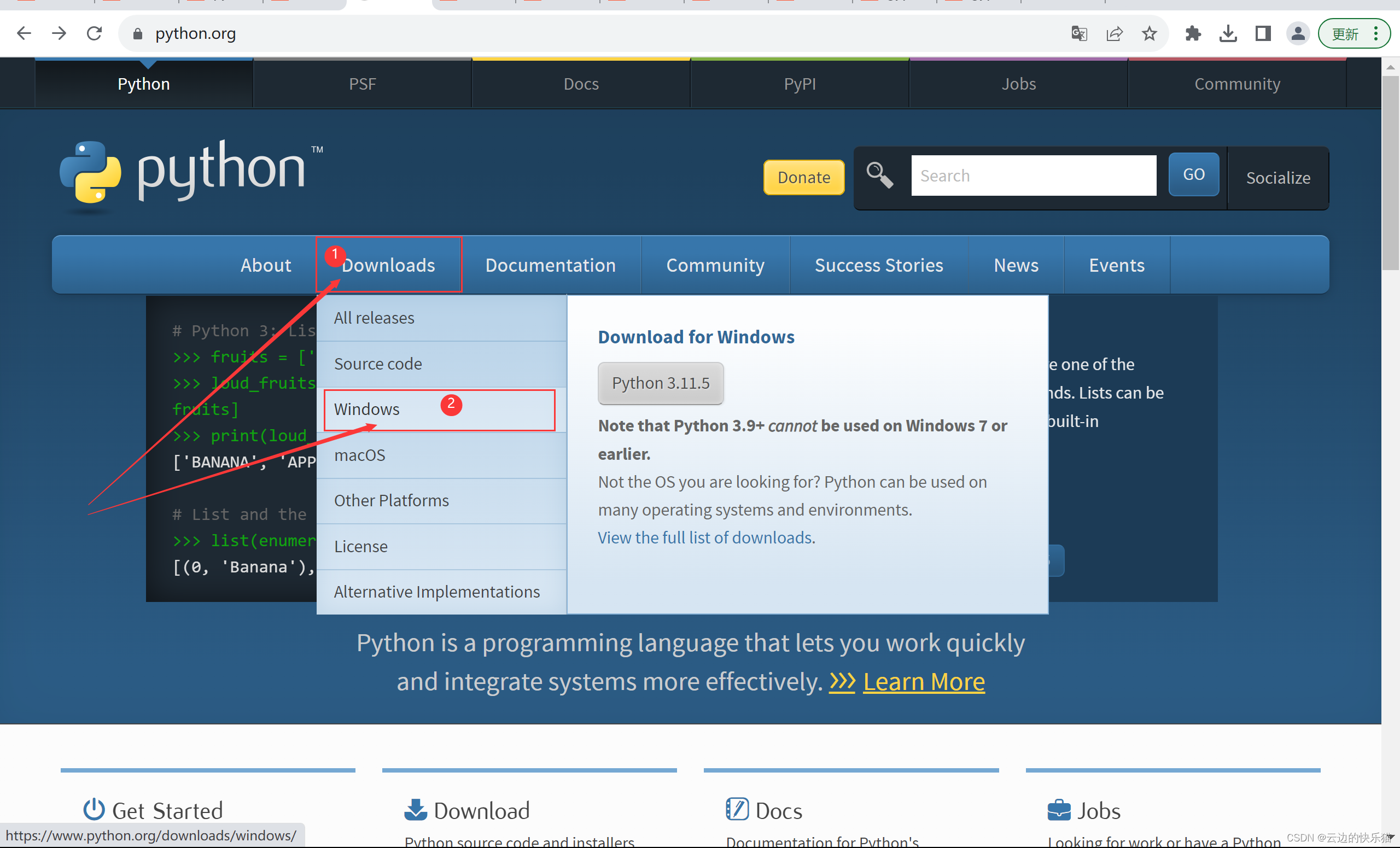Open browser downloads tray icon
This screenshot has width=1400, height=848.
coord(1228,34)
